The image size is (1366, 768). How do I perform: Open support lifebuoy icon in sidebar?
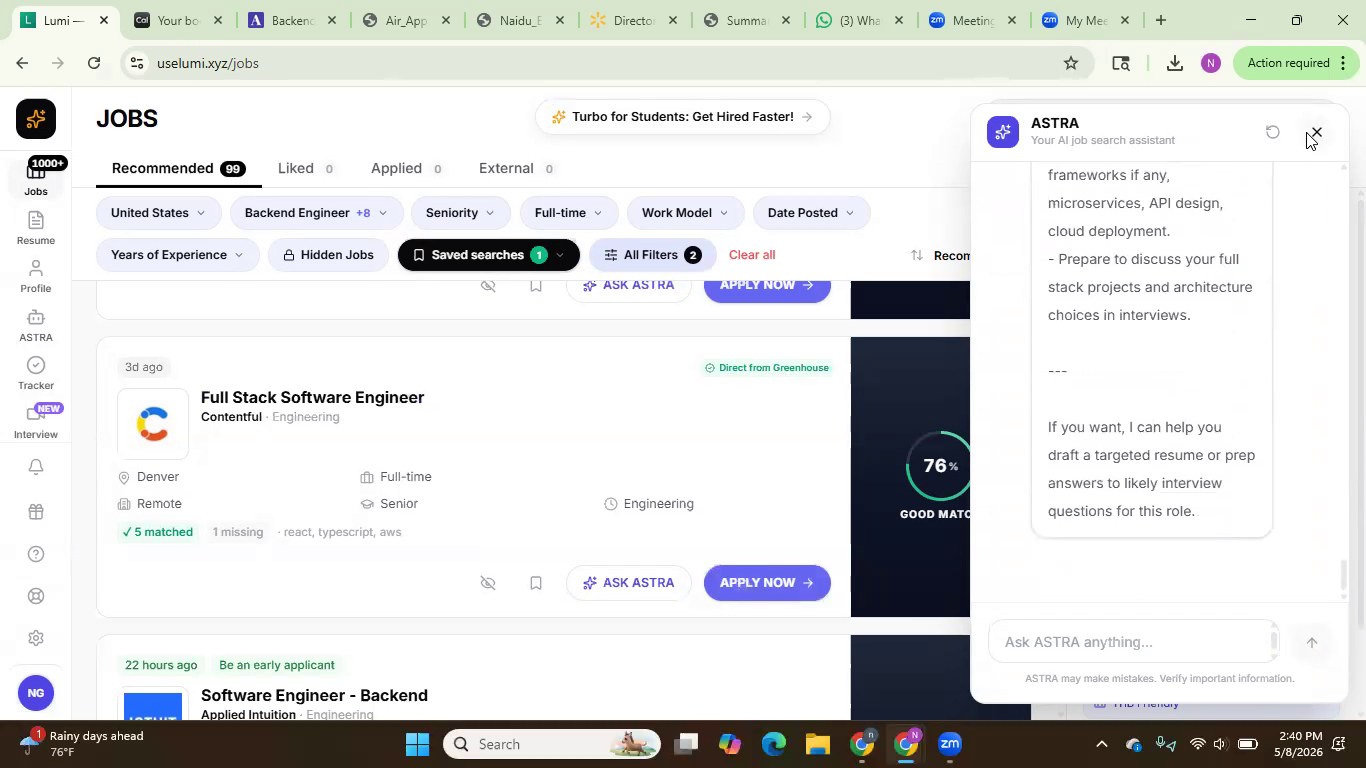pos(35,596)
